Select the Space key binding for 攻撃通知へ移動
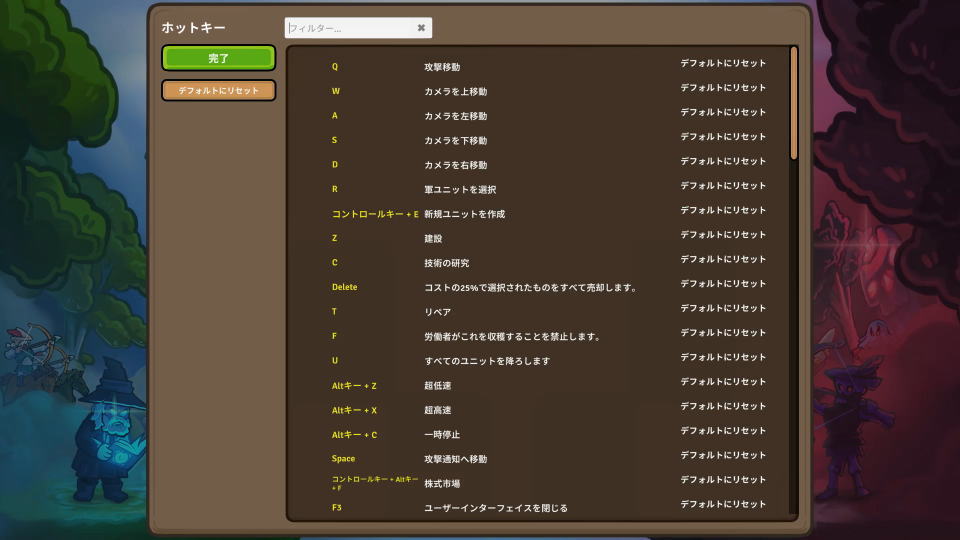Screen dimensions: 960x540 [343, 459]
